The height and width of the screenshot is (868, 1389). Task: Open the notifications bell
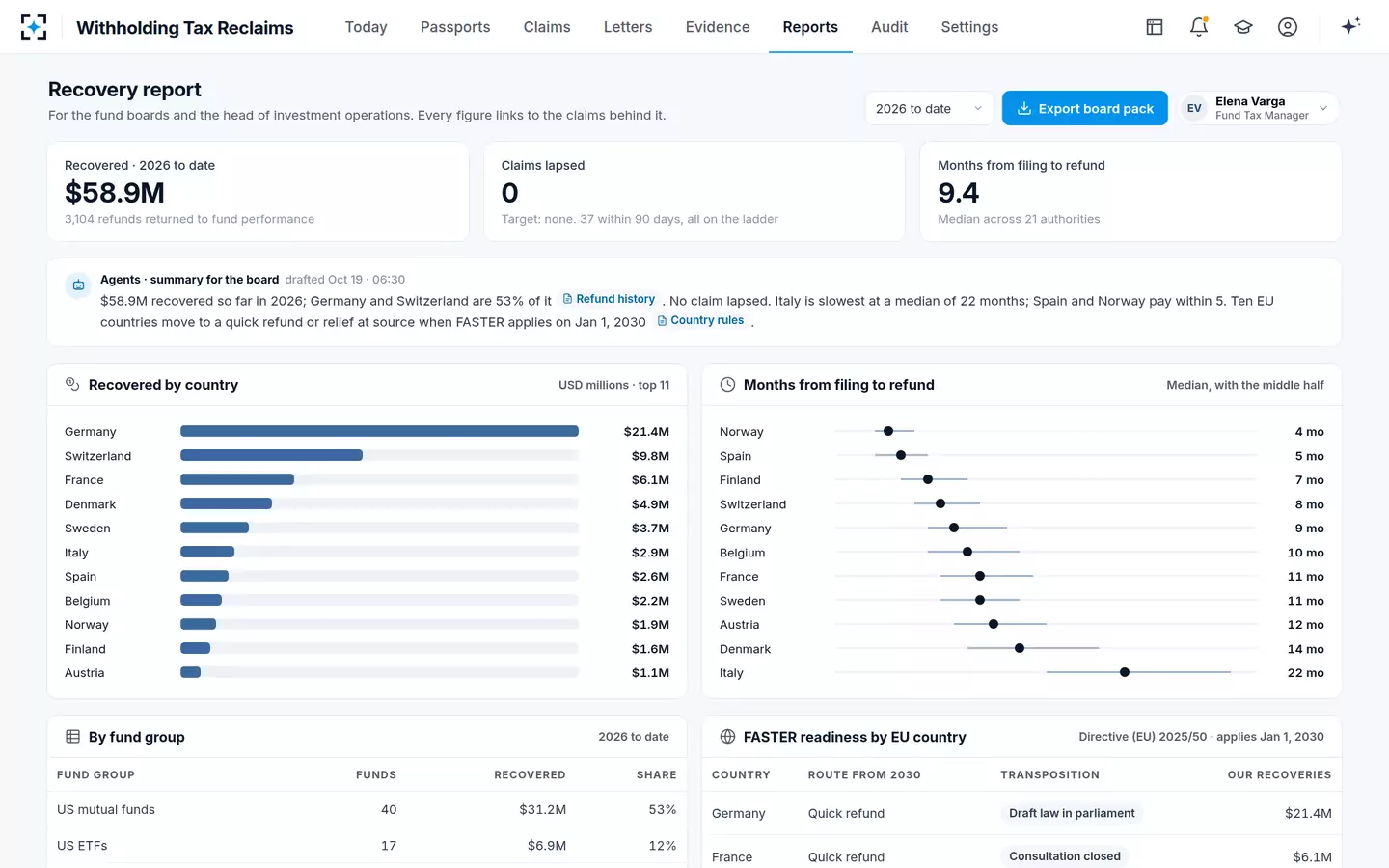[x=1199, y=27]
